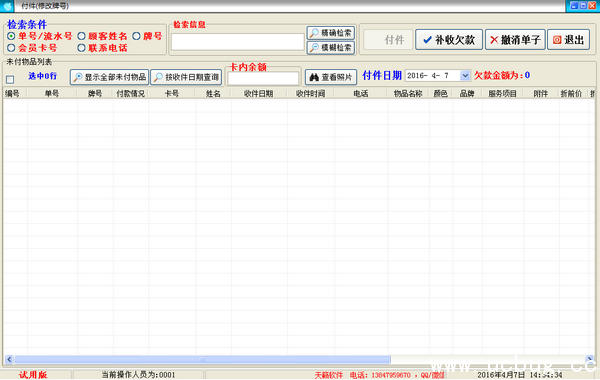Click the 收件日期 column header
The width and height of the screenshot is (600, 380).
[259, 93]
